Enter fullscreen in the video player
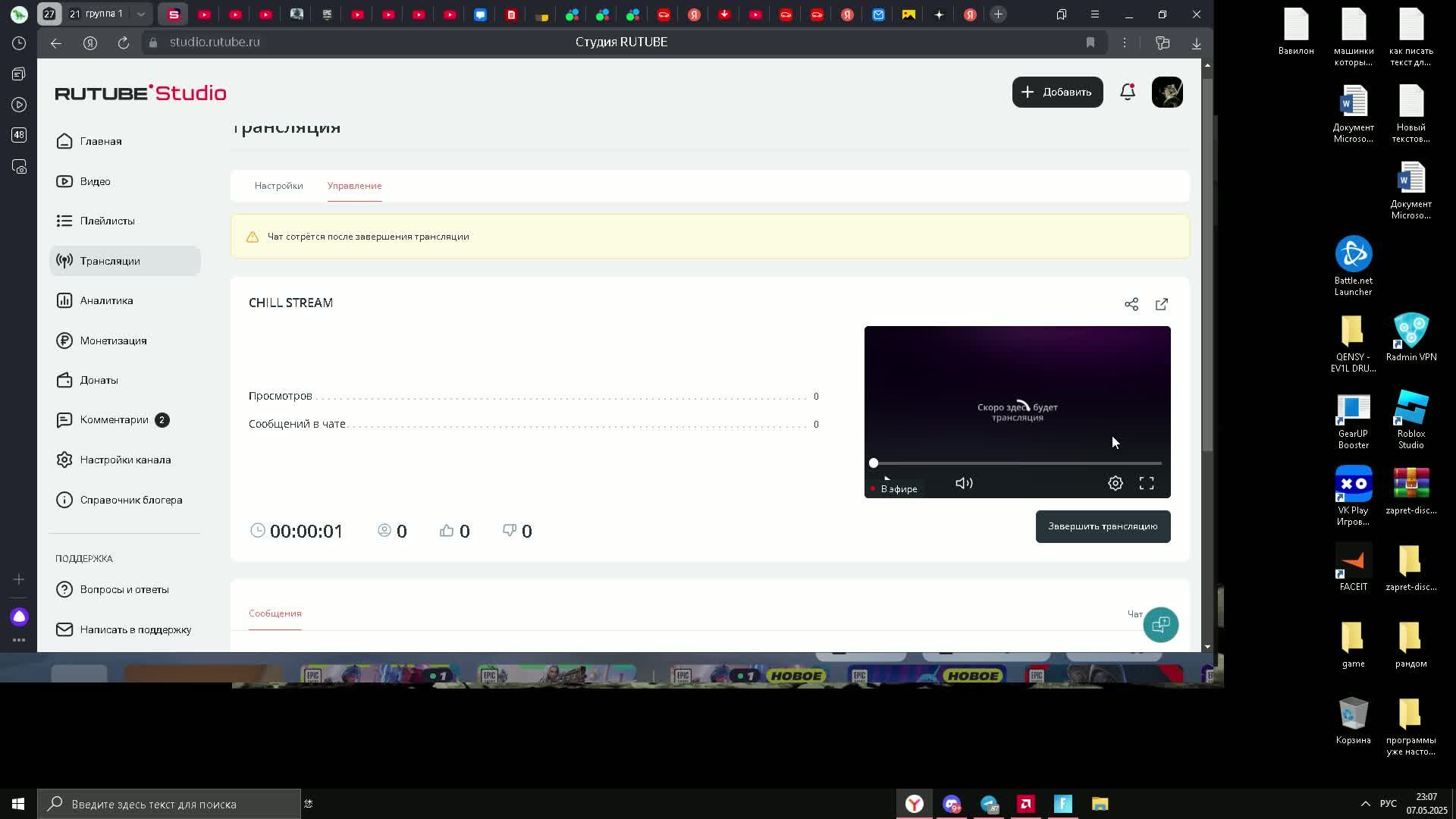The width and height of the screenshot is (1456, 819). (1147, 483)
